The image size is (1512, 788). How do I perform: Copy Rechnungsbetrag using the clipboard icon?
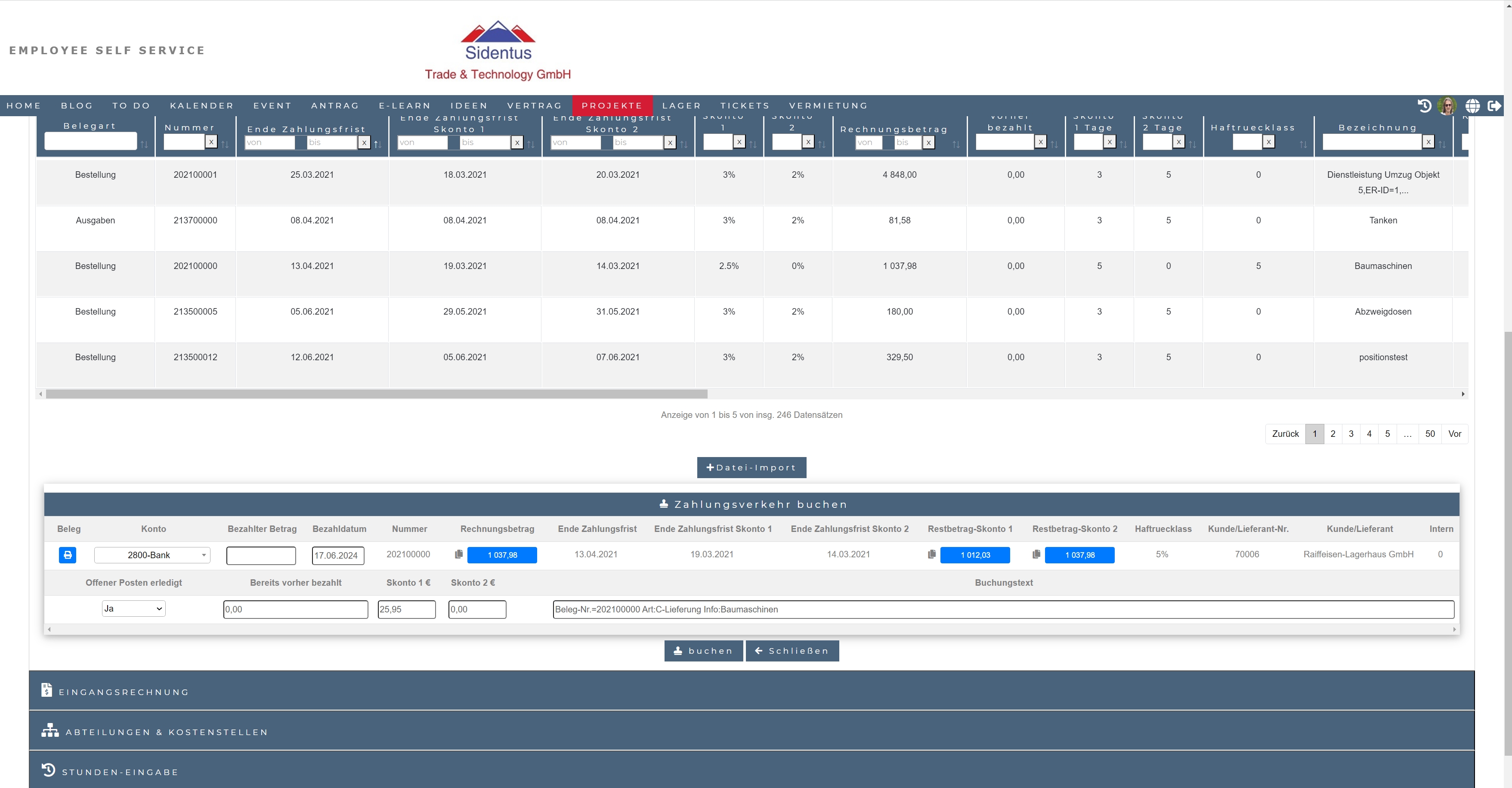[x=459, y=554]
